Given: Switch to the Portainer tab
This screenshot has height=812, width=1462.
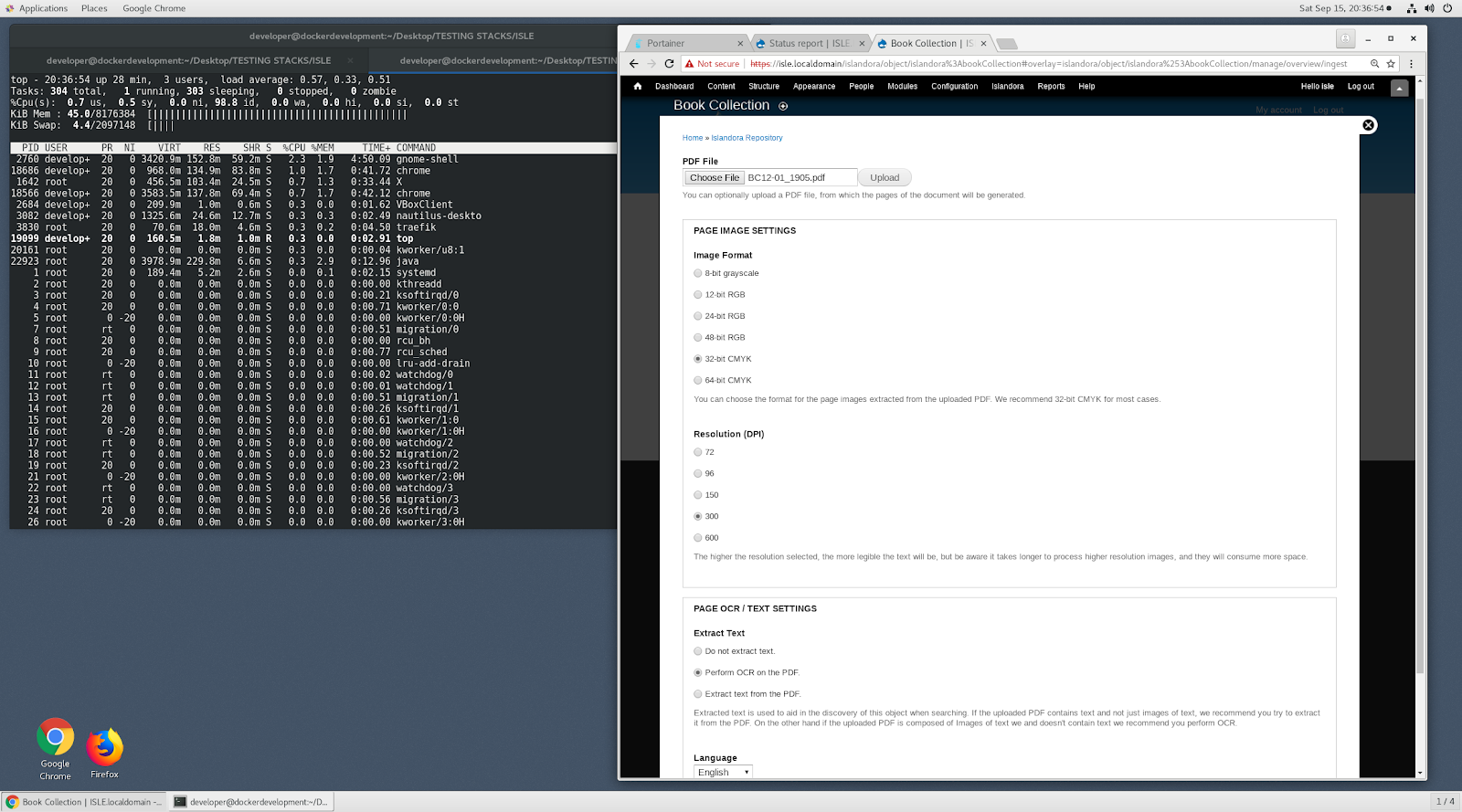Looking at the screenshot, I should coord(685,43).
